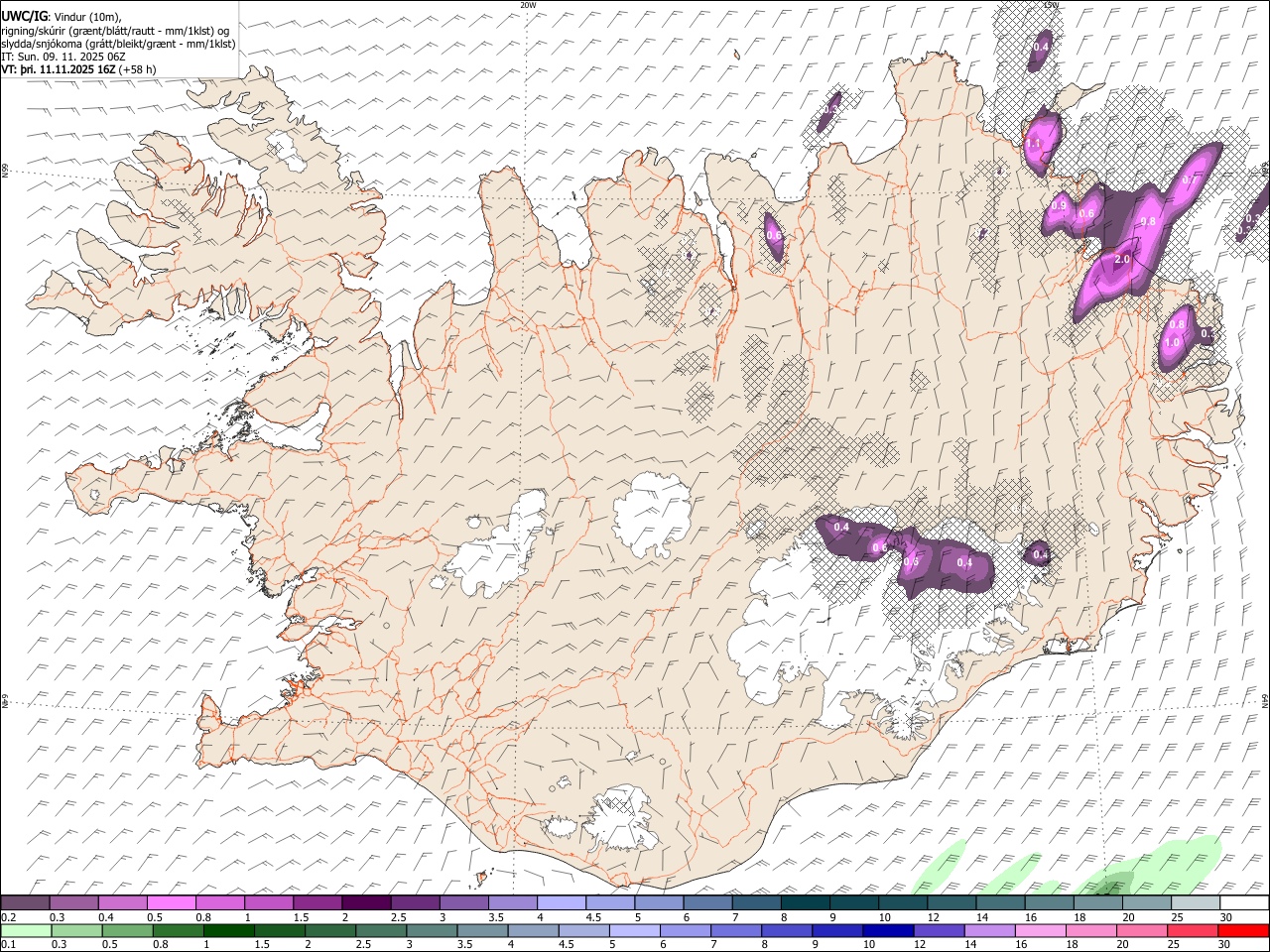Image resolution: width=1270 pixels, height=952 pixels.
Task: Pick the bright pink 0.5 swatch in upper scale
Action: point(171,902)
